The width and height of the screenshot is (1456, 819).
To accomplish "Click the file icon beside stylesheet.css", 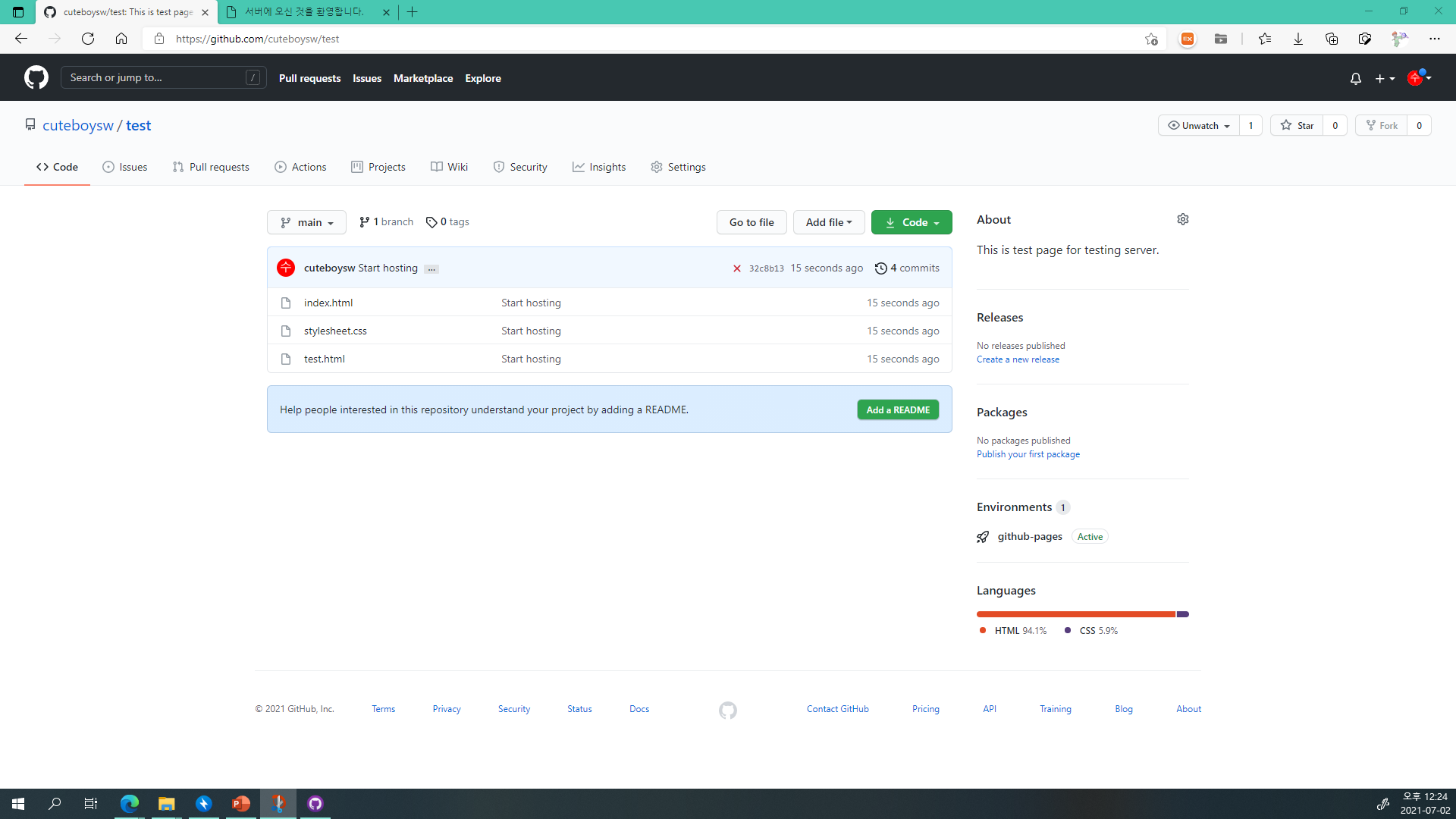I will (x=286, y=331).
